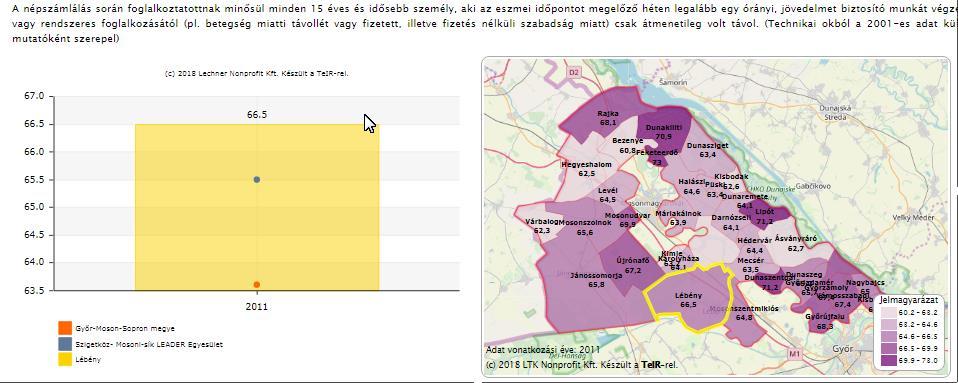Click the yellow Lébény legend swatch
The height and width of the screenshot is (383, 958).
[x=65, y=359]
